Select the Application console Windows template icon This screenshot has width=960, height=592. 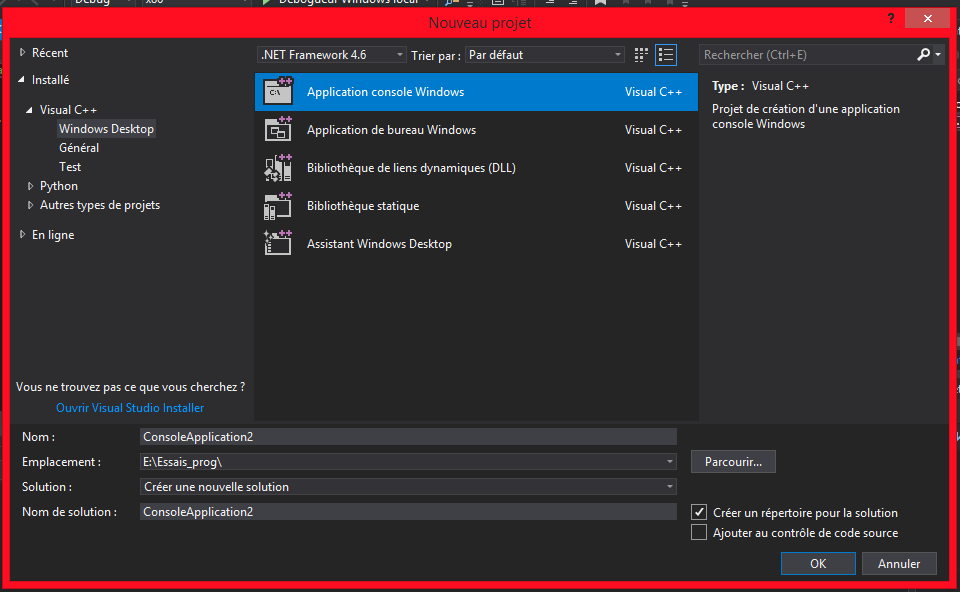tap(278, 92)
